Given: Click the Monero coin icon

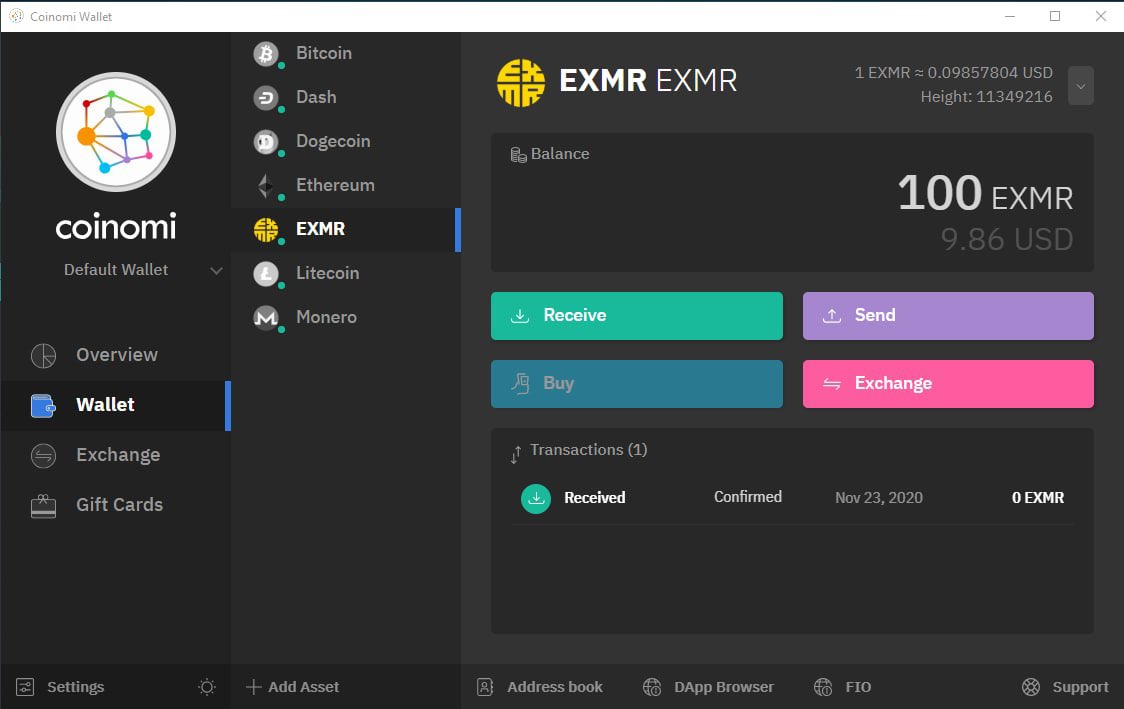Looking at the screenshot, I should tap(266, 318).
